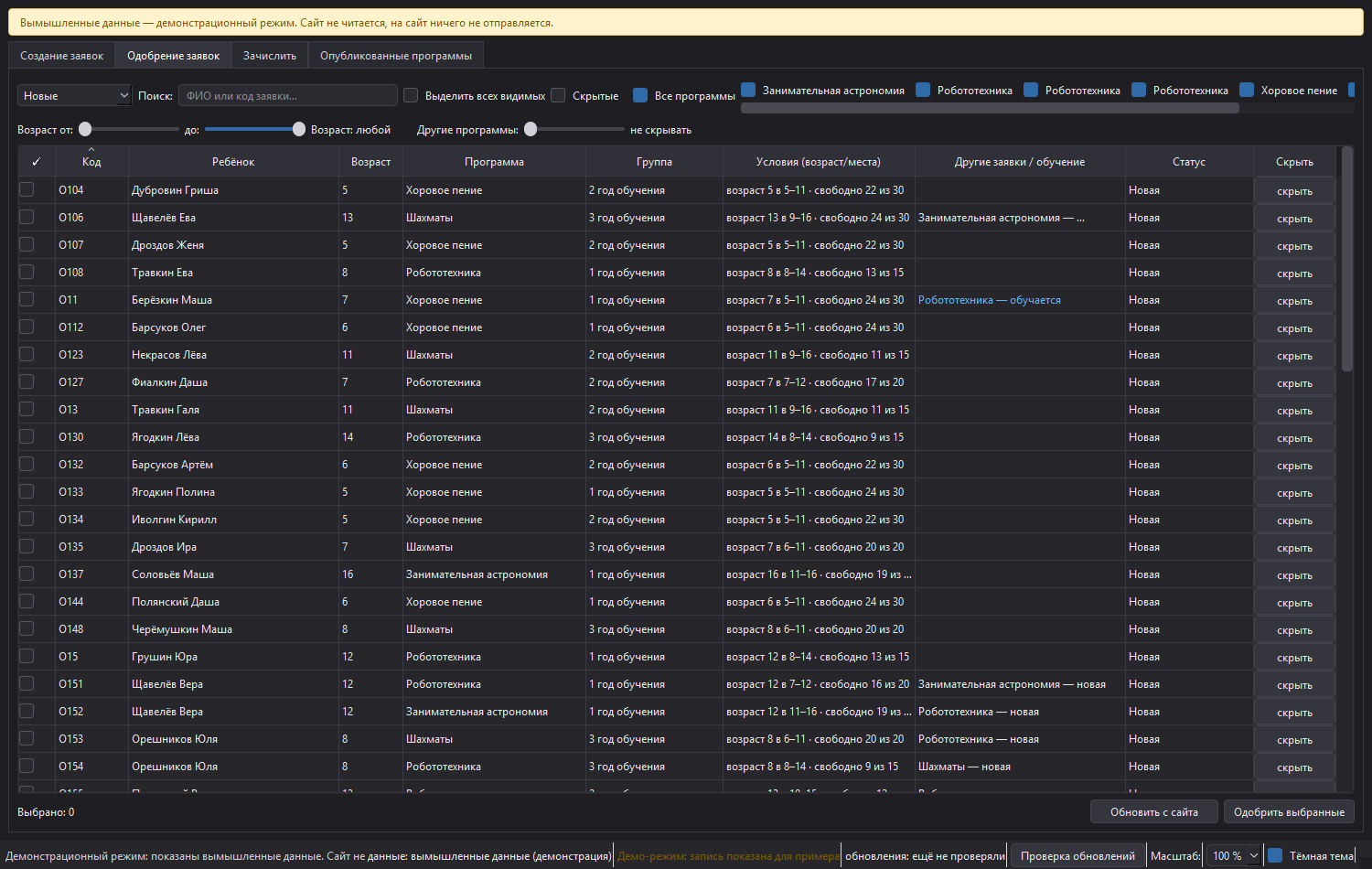
Task: Click the «до» maximum age slider handle
Action: click(x=299, y=129)
